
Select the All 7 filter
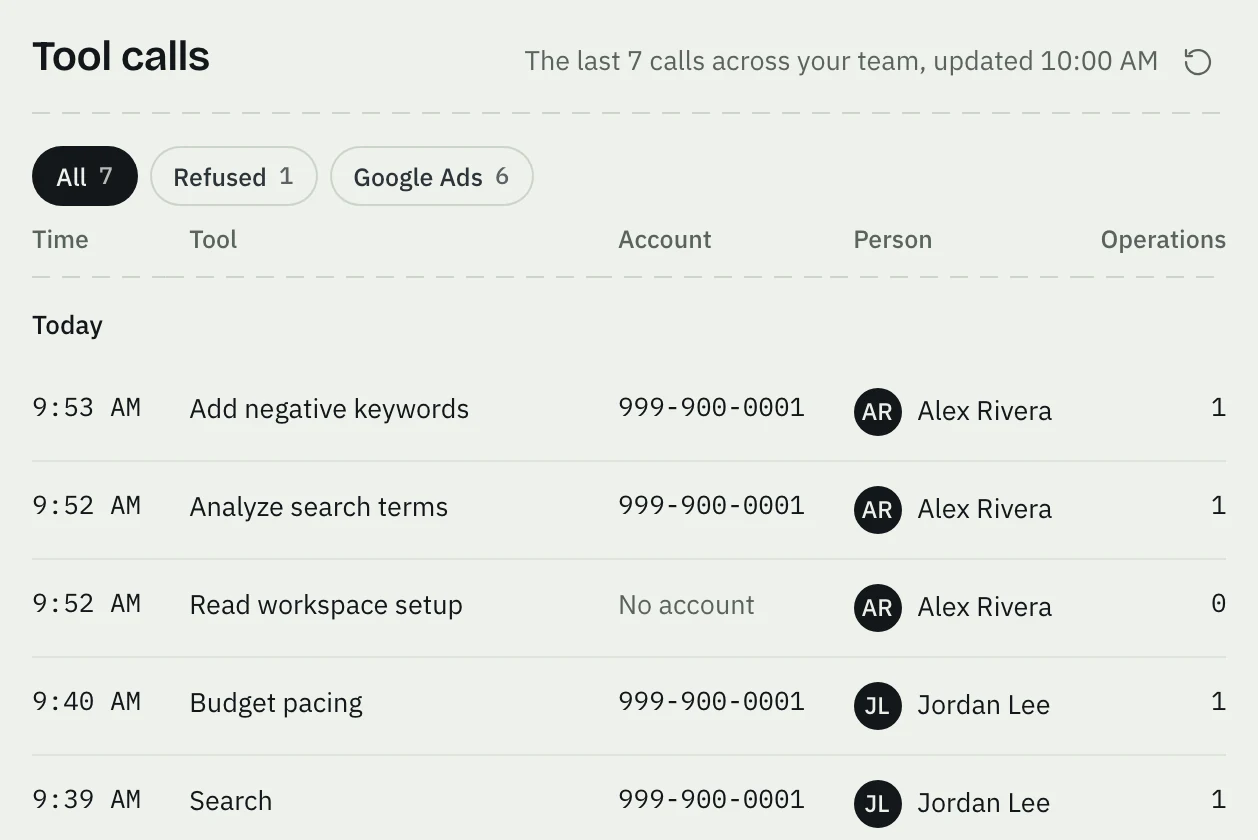click(85, 177)
